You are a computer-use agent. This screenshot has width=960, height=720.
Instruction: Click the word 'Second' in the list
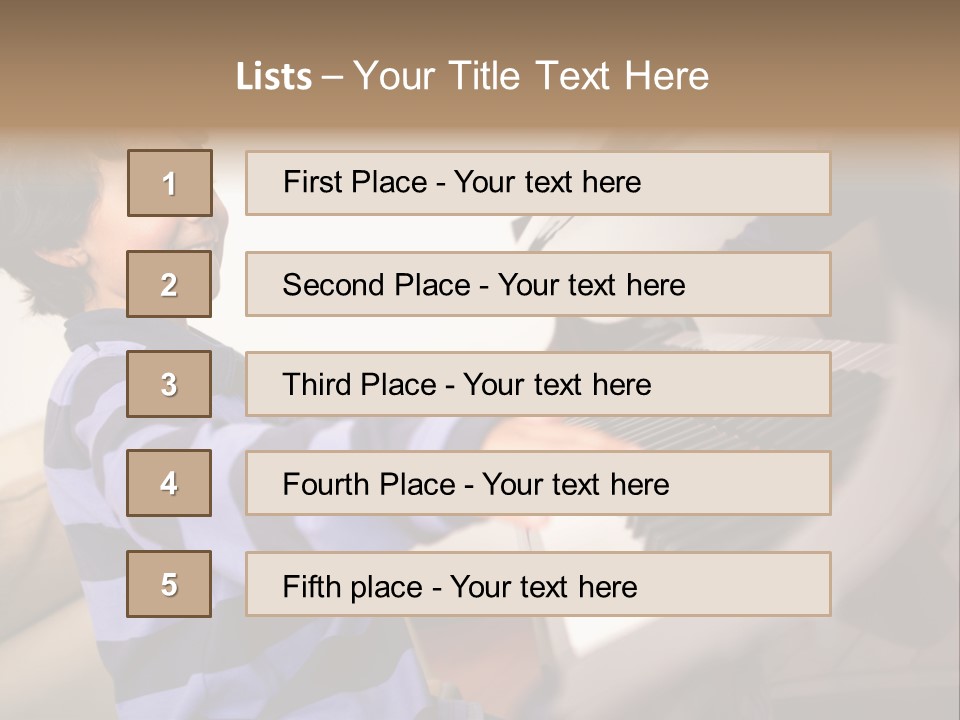[335, 285]
